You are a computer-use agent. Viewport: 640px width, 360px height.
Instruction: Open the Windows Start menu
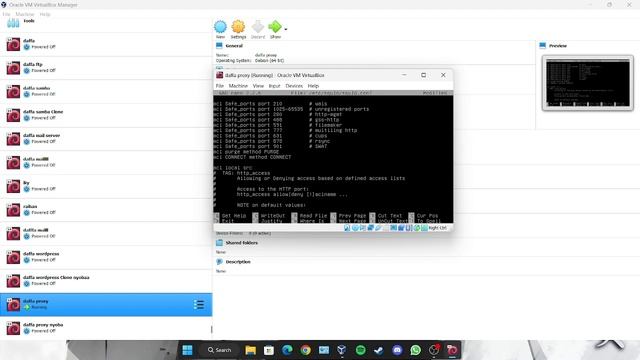187,350
